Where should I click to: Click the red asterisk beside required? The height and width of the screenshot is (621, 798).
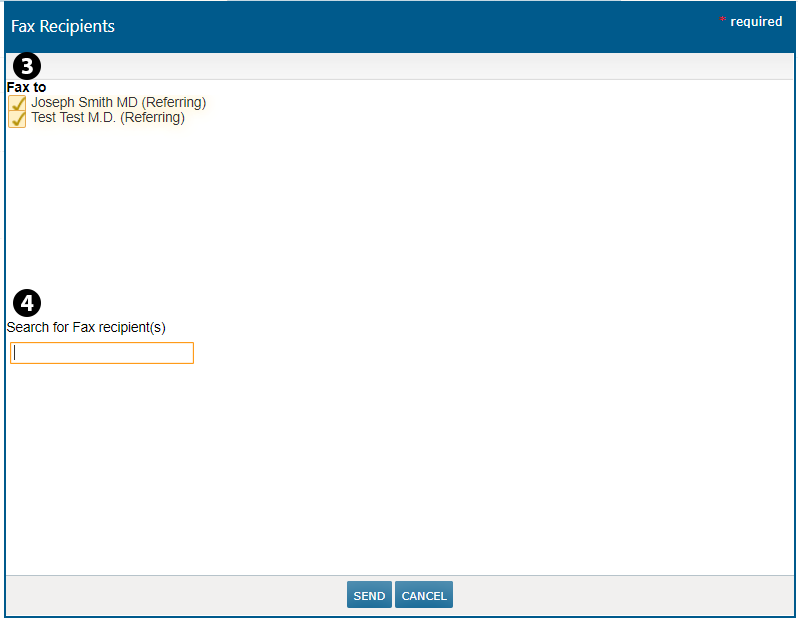pos(723,21)
